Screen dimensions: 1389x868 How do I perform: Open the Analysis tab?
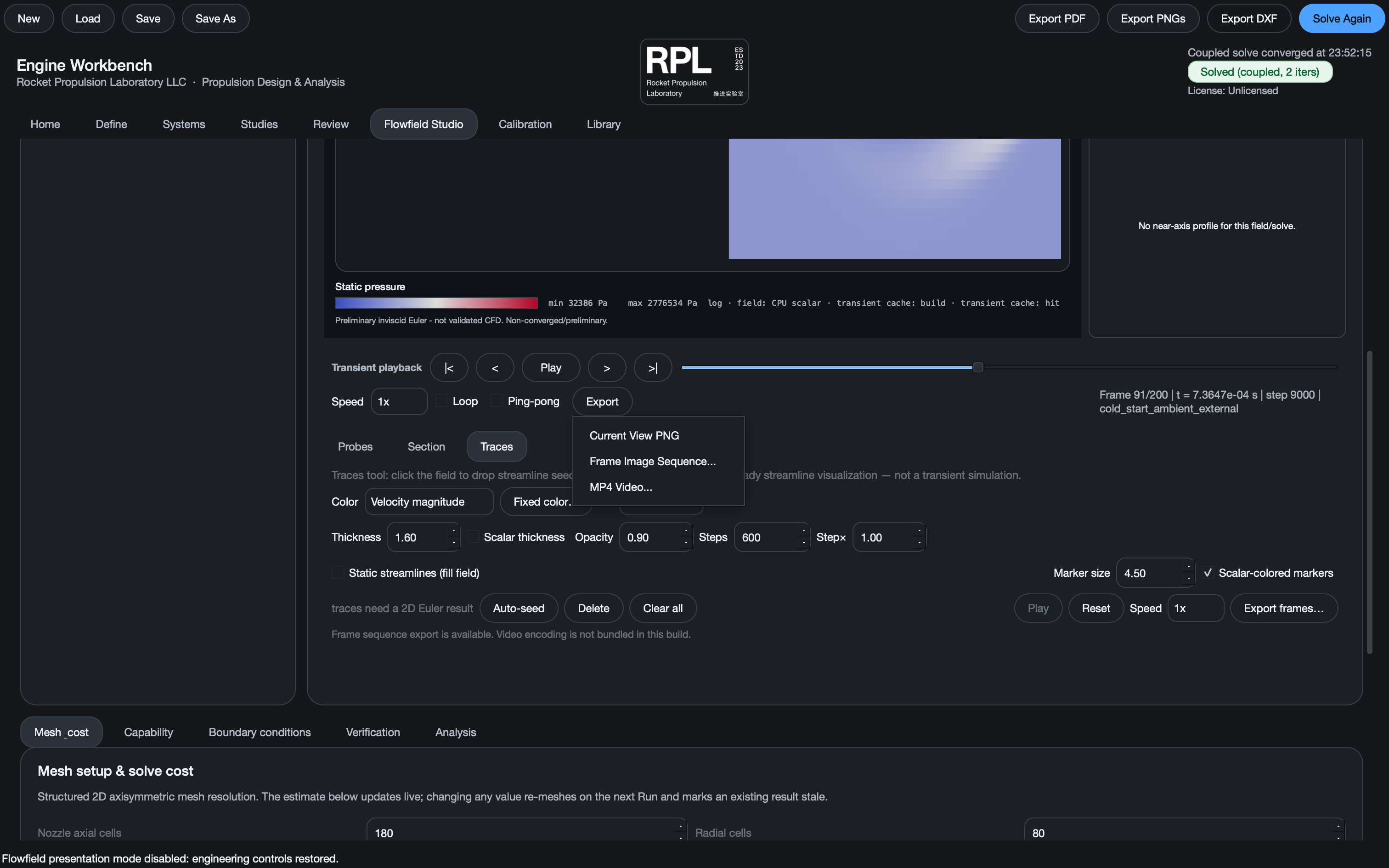pyautogui.click(x=455, y=732)
